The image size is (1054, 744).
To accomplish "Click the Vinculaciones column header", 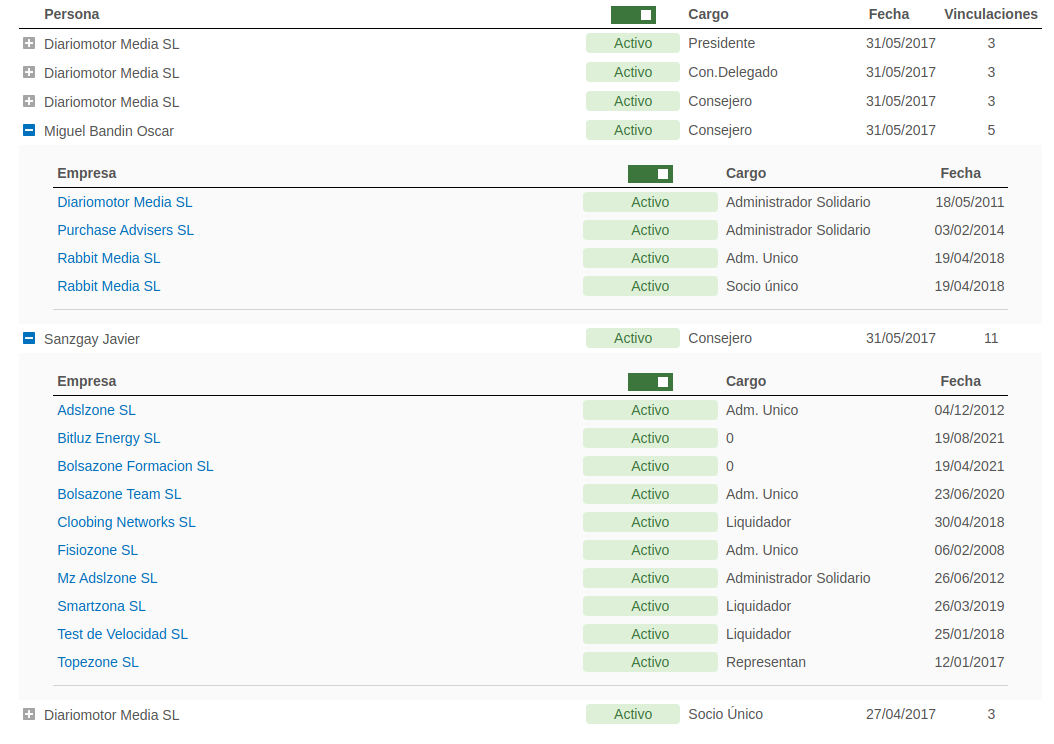I will click(990, 14).
